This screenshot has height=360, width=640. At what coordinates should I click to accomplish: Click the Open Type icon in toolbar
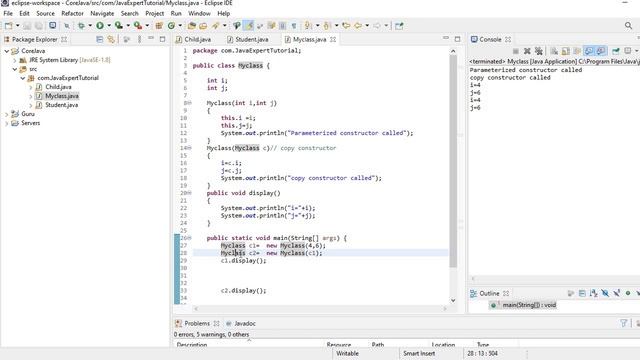(191, 26)
